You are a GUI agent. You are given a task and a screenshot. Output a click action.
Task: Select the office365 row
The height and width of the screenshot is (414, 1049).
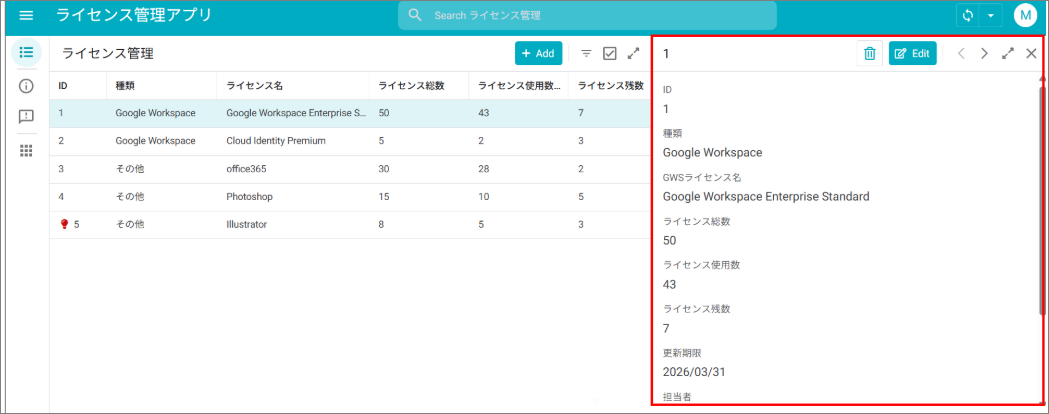tap(351, 169)
